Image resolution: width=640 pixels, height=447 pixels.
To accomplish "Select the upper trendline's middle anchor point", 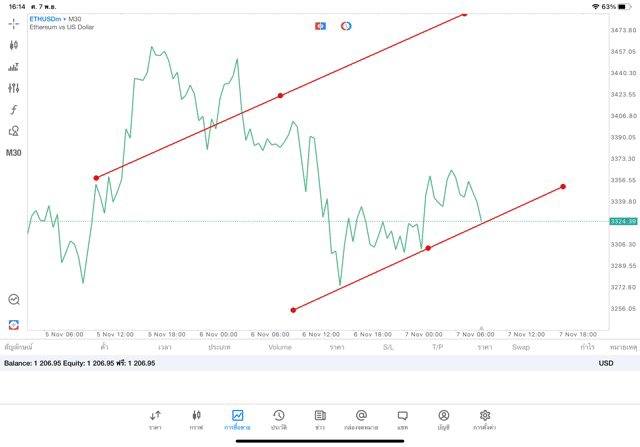I will click(x=280, y=96).
